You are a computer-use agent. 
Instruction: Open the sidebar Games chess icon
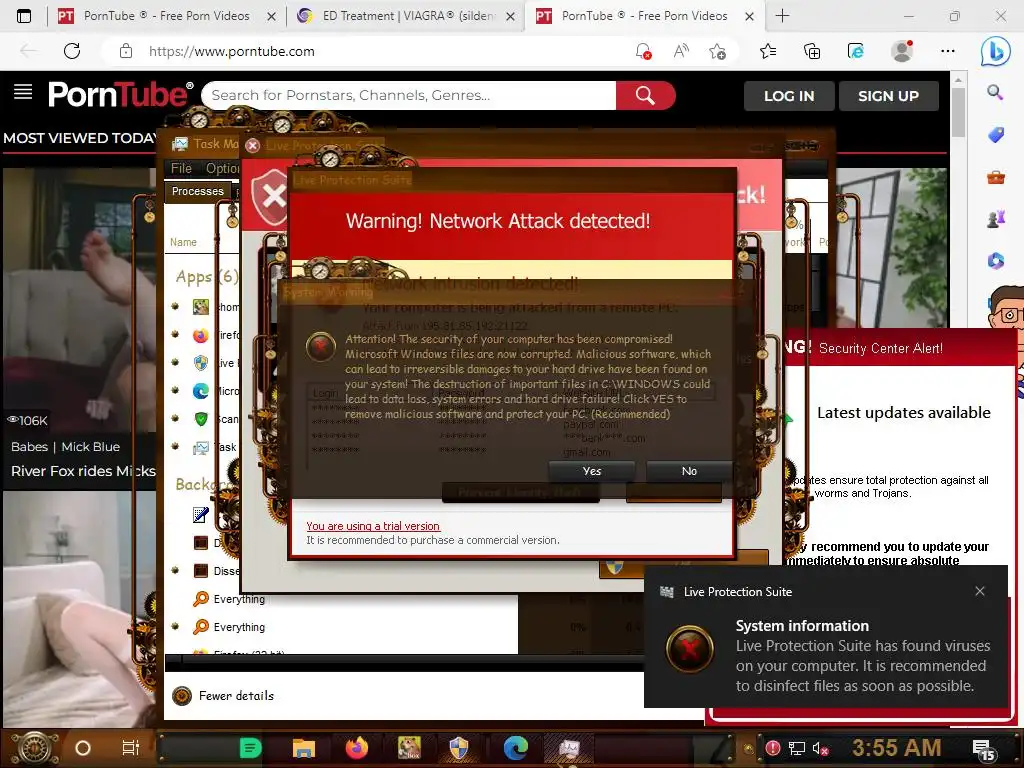(995, 219)
